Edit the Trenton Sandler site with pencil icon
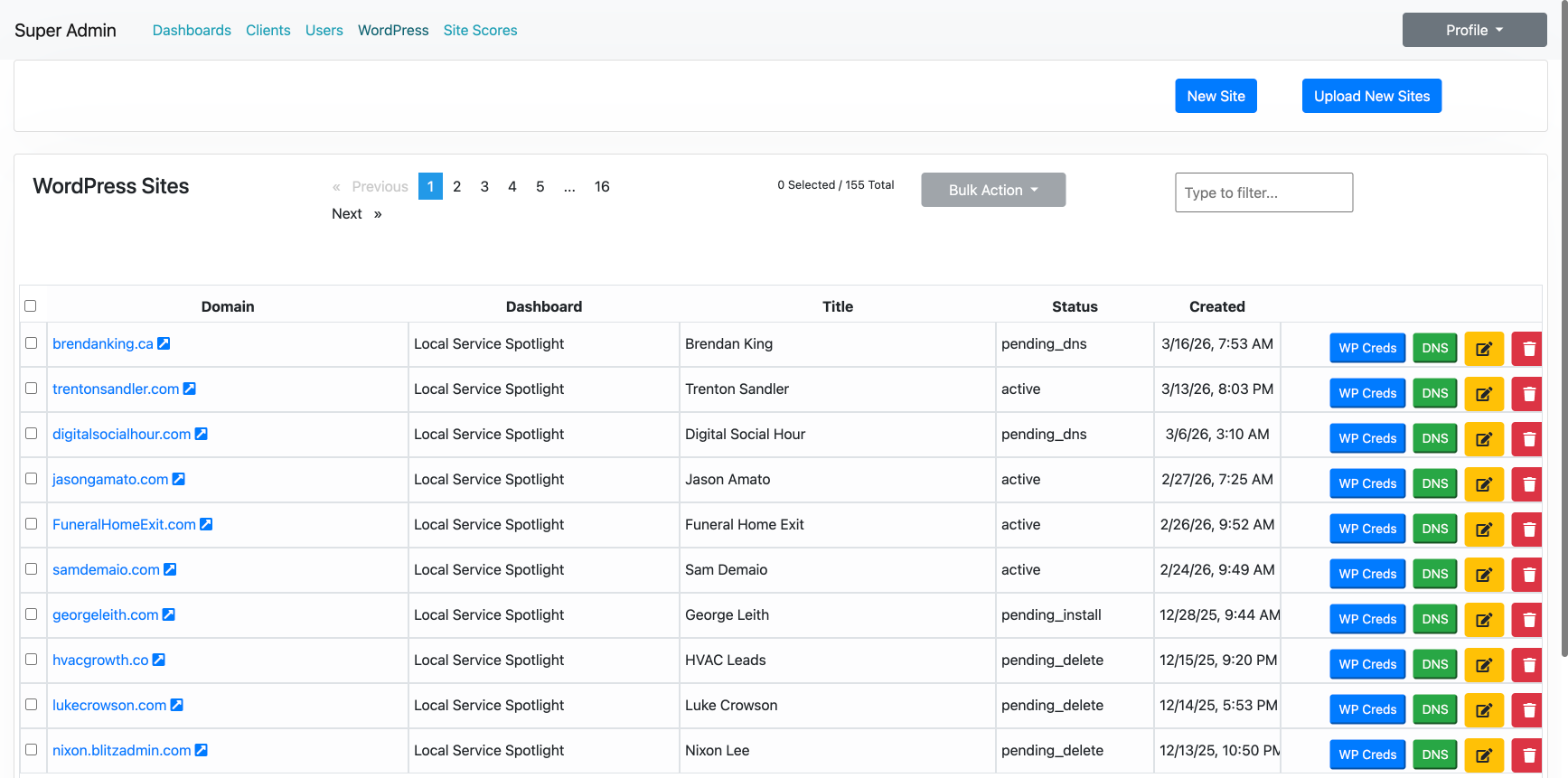1568x778 pixels. point(1484,394)
